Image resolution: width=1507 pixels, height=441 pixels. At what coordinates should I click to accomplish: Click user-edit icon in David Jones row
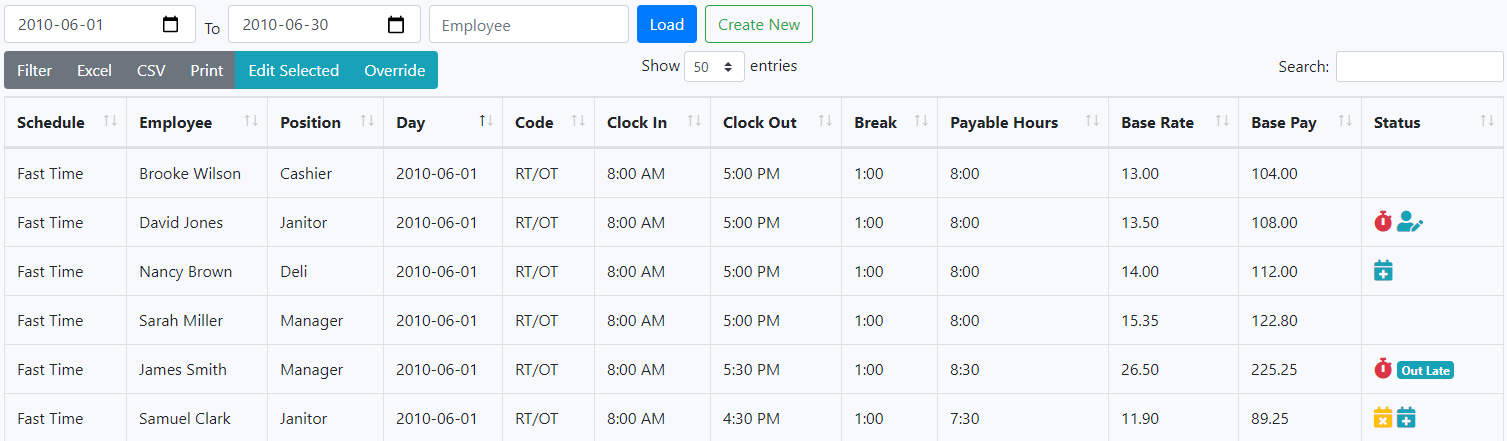coord(1410,221)
